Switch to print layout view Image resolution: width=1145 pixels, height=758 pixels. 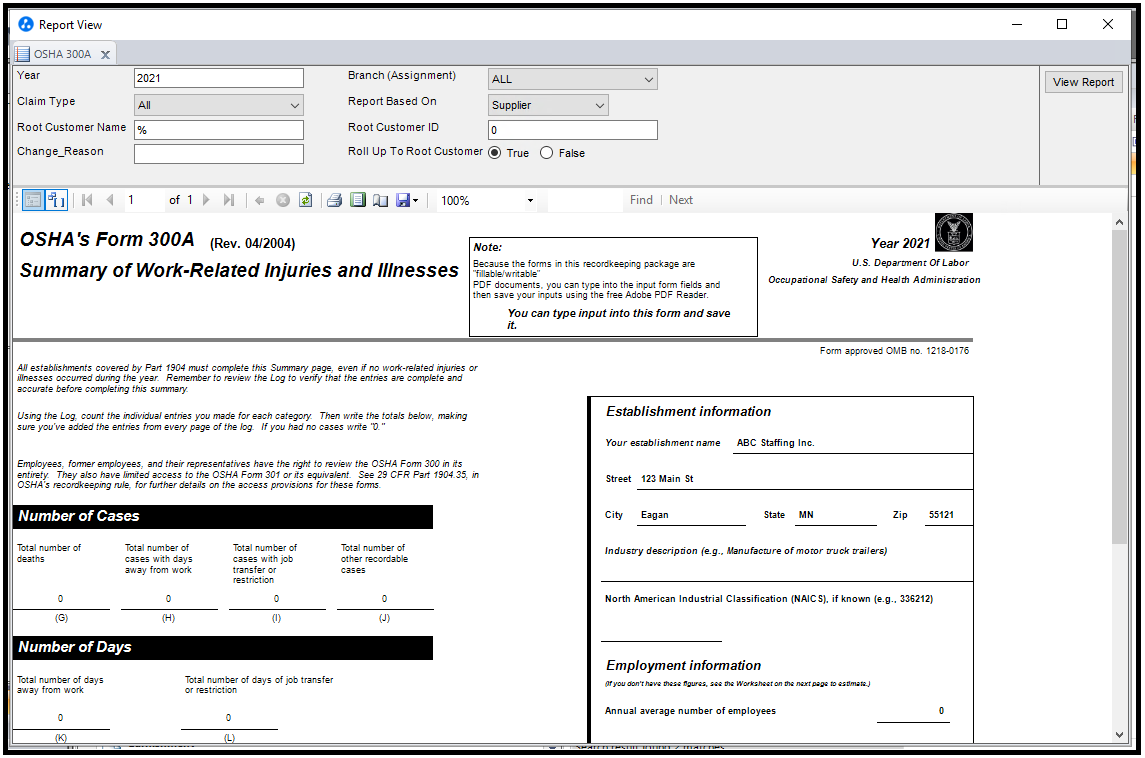[x=358, y=200]
